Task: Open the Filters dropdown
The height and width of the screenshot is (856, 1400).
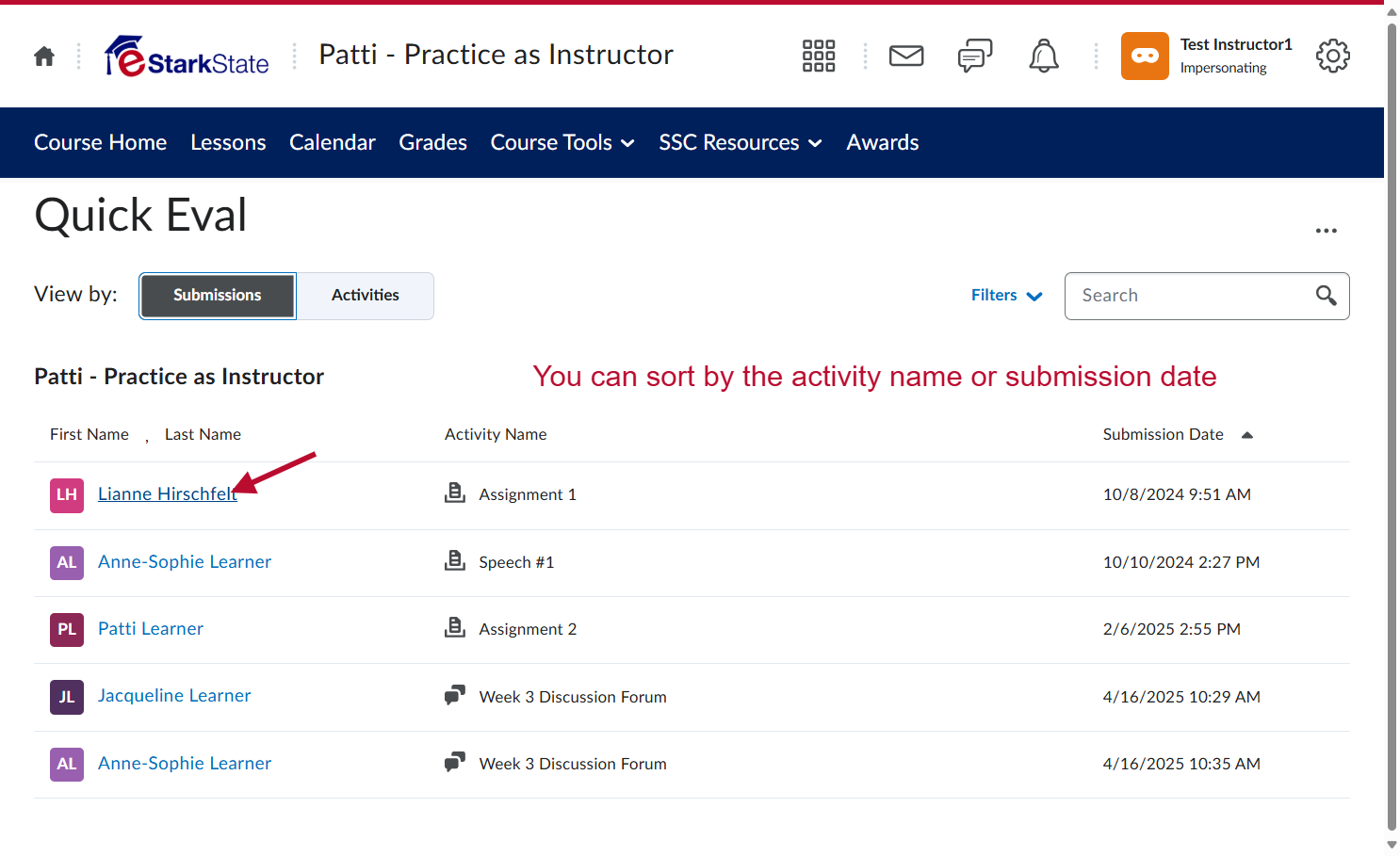Action: click(1007, 296)
